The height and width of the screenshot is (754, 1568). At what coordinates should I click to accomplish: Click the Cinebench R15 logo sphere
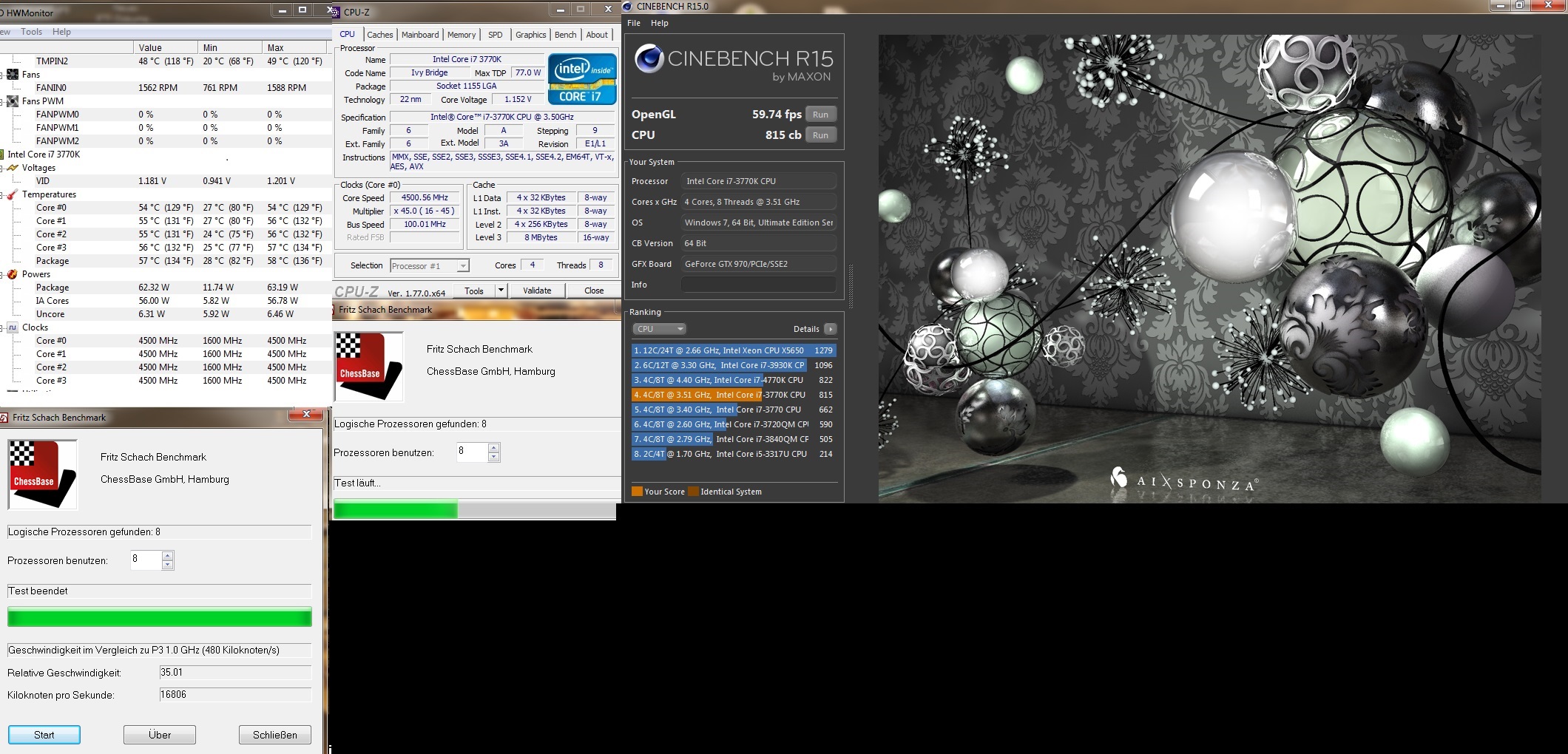649,58
